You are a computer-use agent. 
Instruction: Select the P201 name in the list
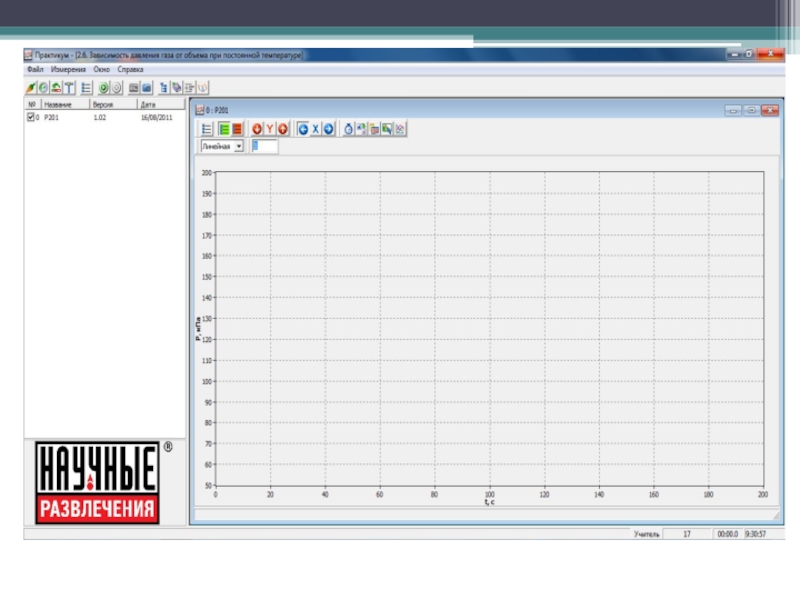[x=52, y=117]
